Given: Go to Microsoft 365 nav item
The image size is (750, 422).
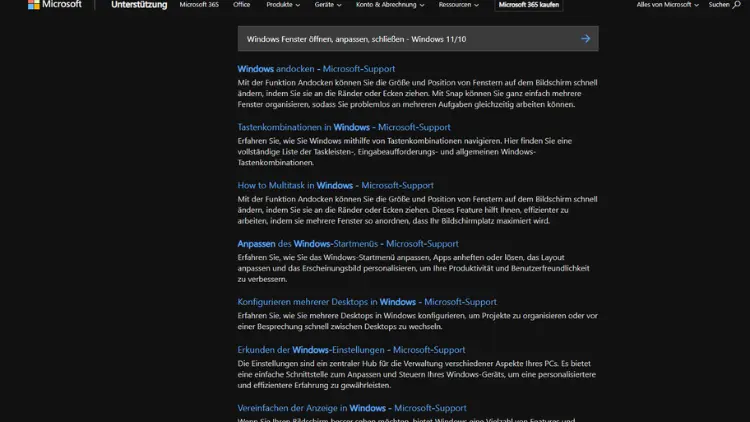Looking at the screenshot, I should 199,5.
